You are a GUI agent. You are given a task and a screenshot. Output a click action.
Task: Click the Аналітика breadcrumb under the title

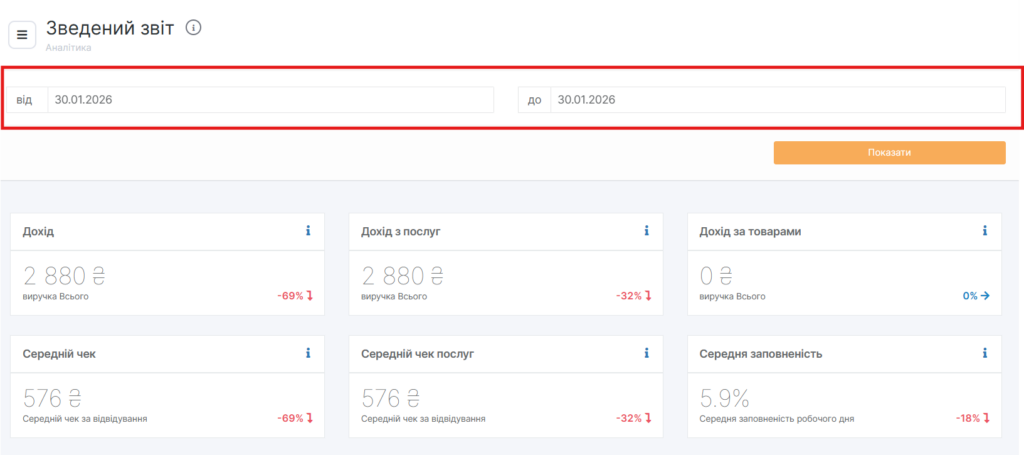tap(68, 47)
